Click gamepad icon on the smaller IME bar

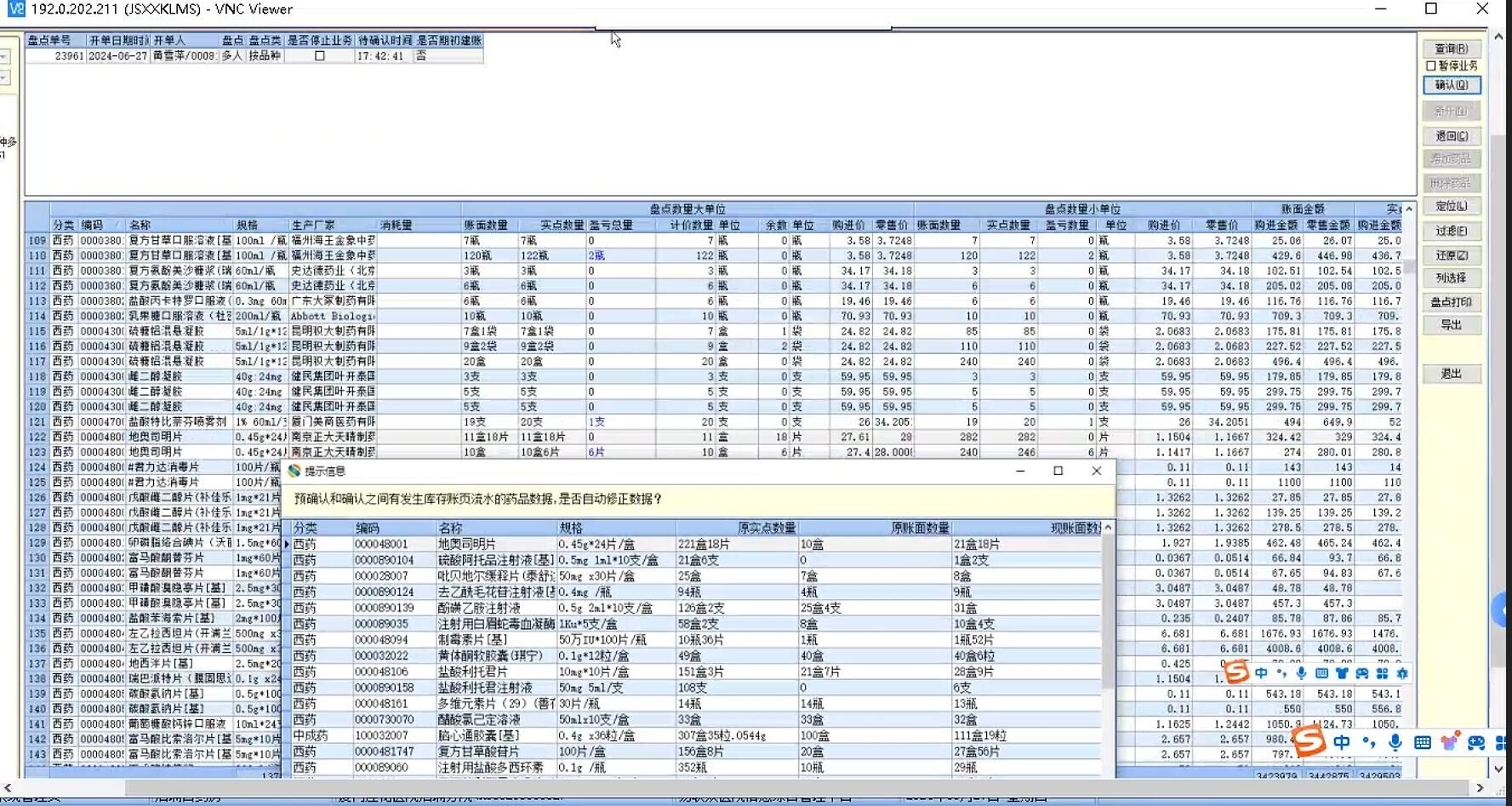point(1362,673)
